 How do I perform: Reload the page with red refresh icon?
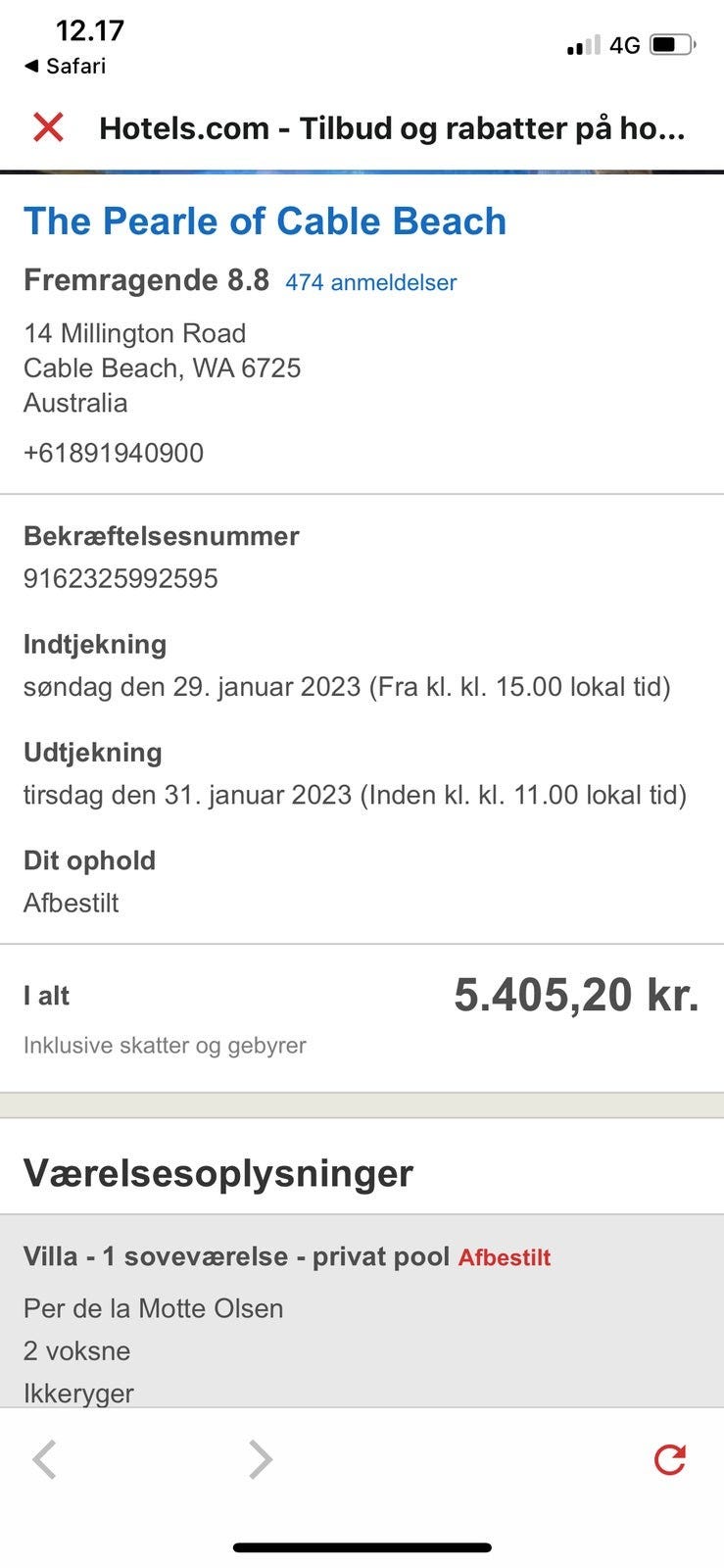[x=670, y=1459]
